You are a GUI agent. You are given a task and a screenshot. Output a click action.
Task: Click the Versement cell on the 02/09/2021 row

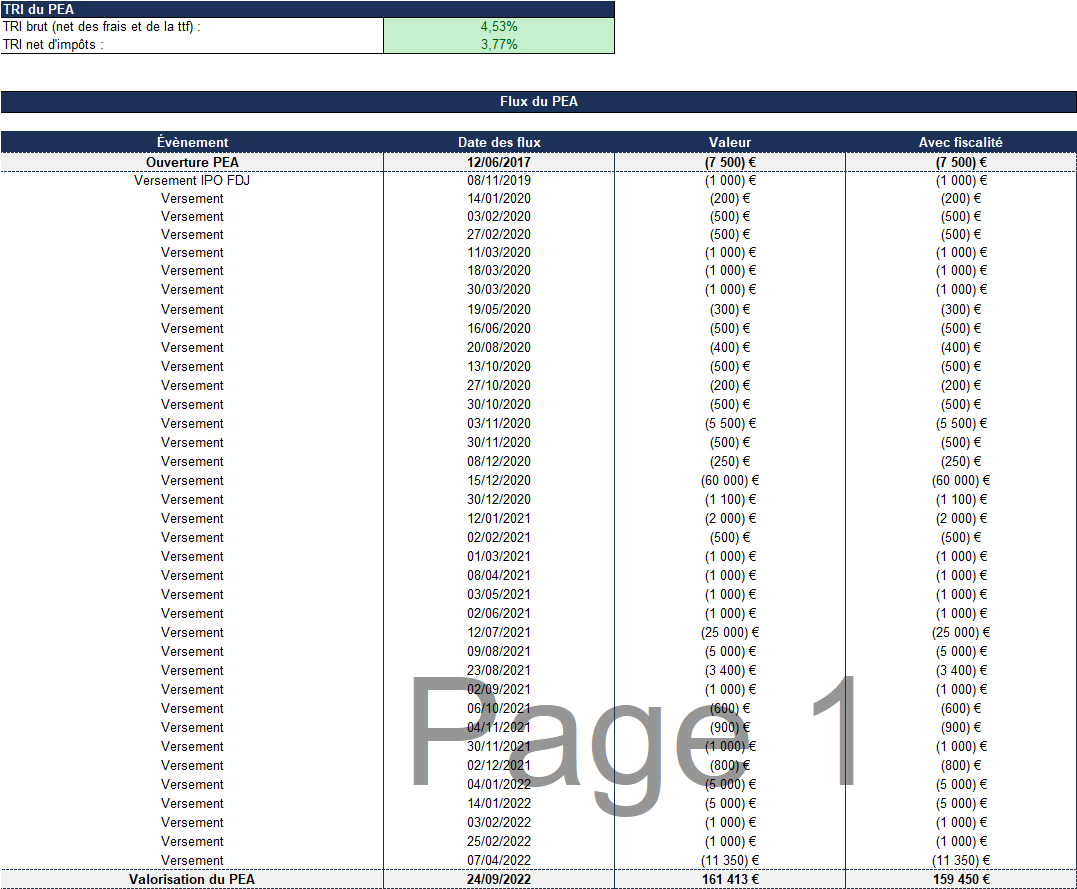pyautogui.click(x=192, y=690)
